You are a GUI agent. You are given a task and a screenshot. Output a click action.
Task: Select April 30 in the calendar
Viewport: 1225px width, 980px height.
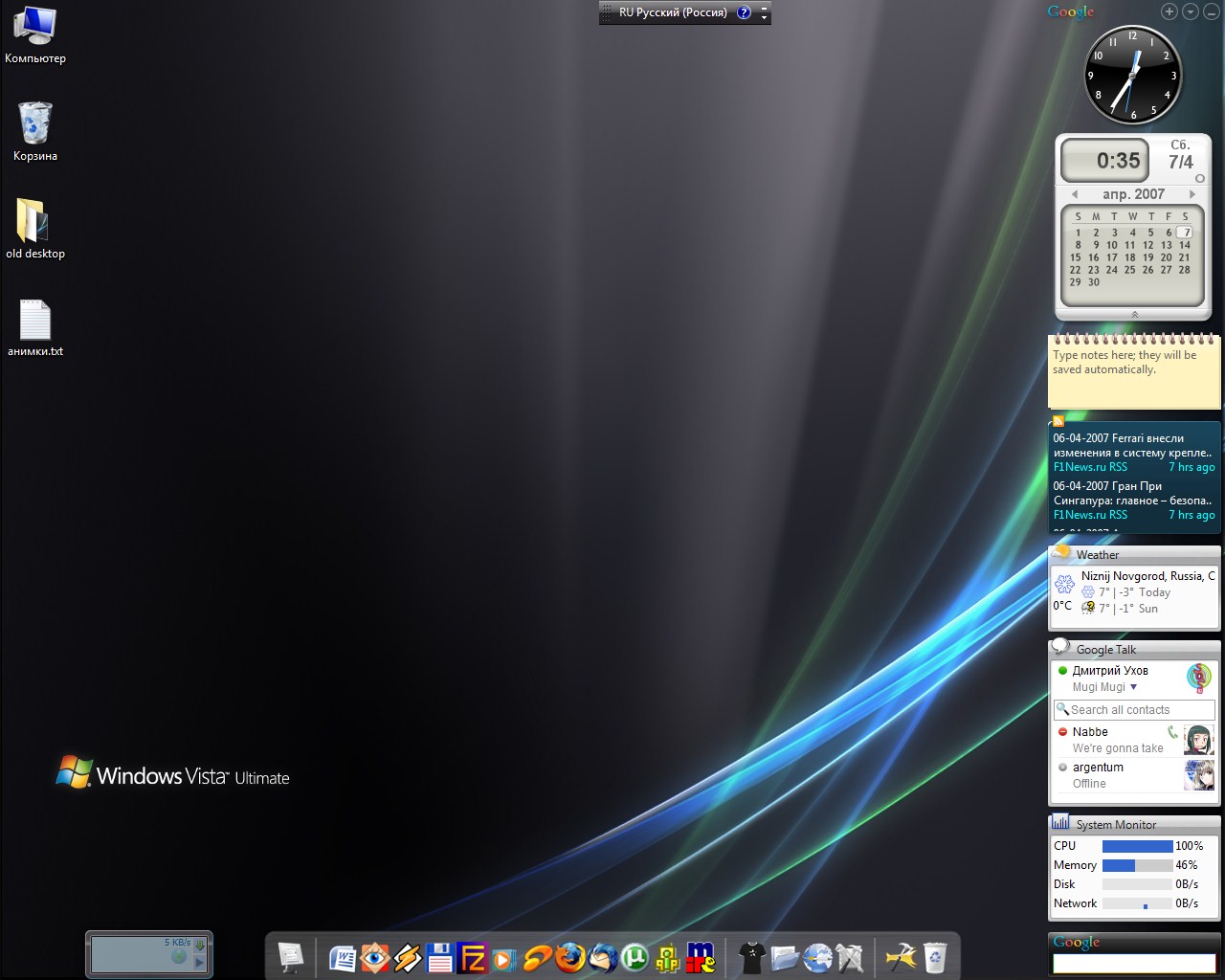pos(1094,282)
